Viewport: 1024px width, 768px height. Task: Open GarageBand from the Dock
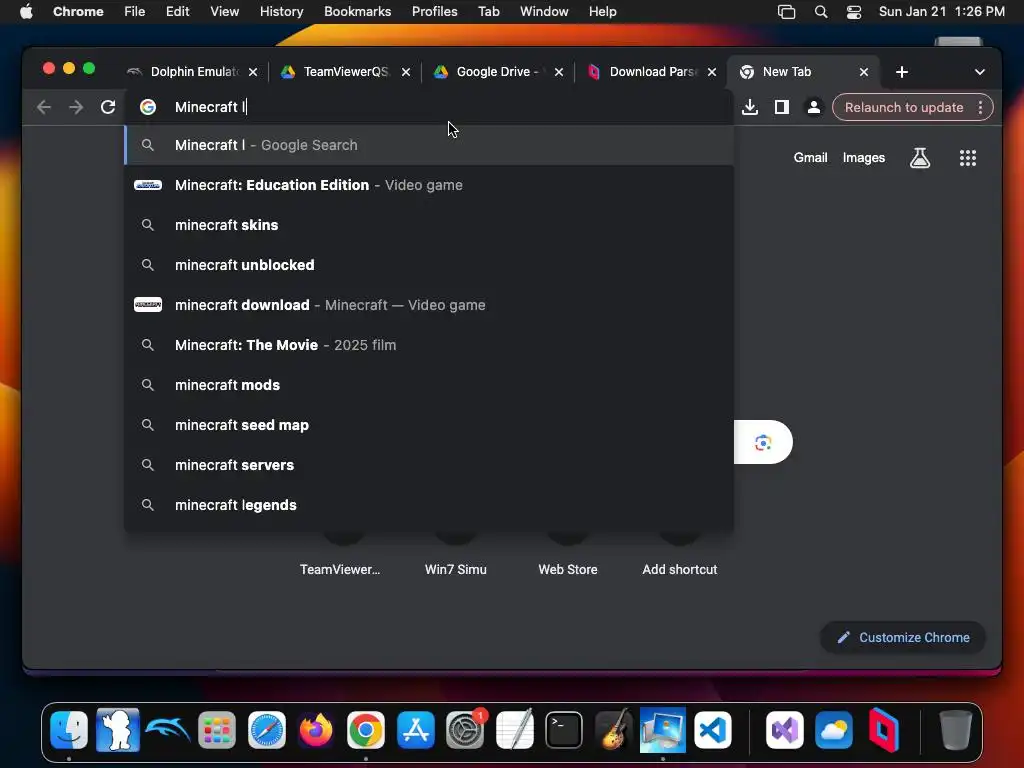pos(613,729)
